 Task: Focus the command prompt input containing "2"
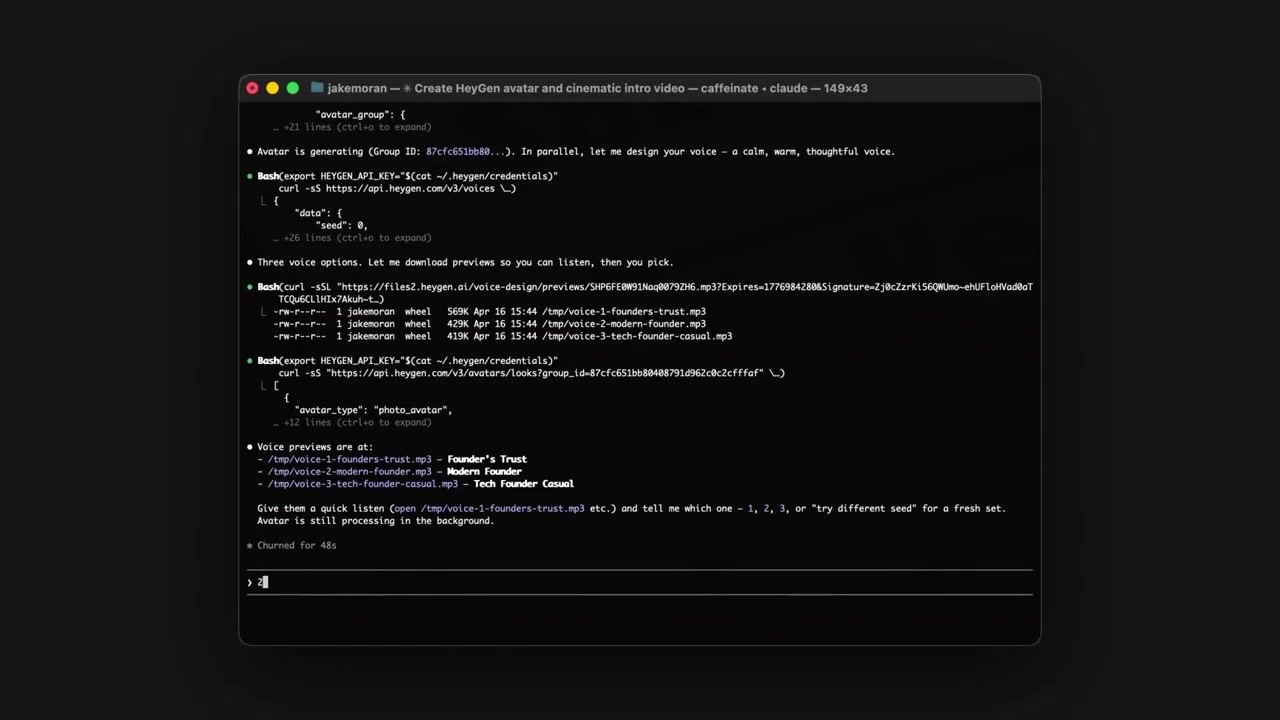pos(640,582)
